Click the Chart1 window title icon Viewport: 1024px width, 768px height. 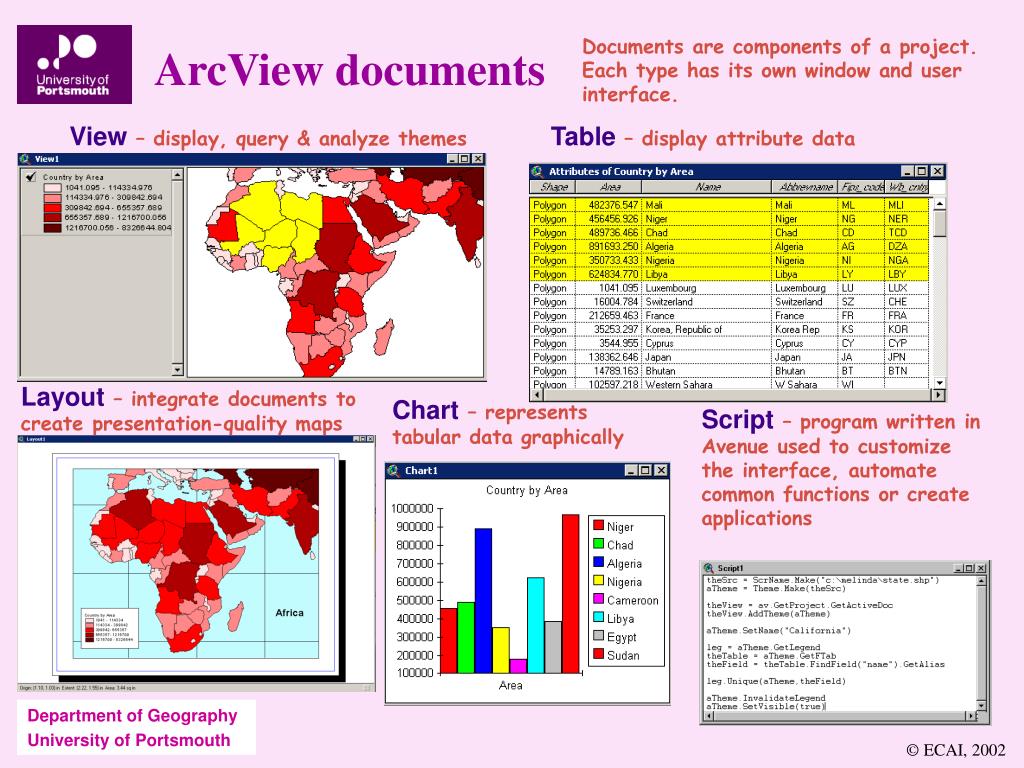393,470
